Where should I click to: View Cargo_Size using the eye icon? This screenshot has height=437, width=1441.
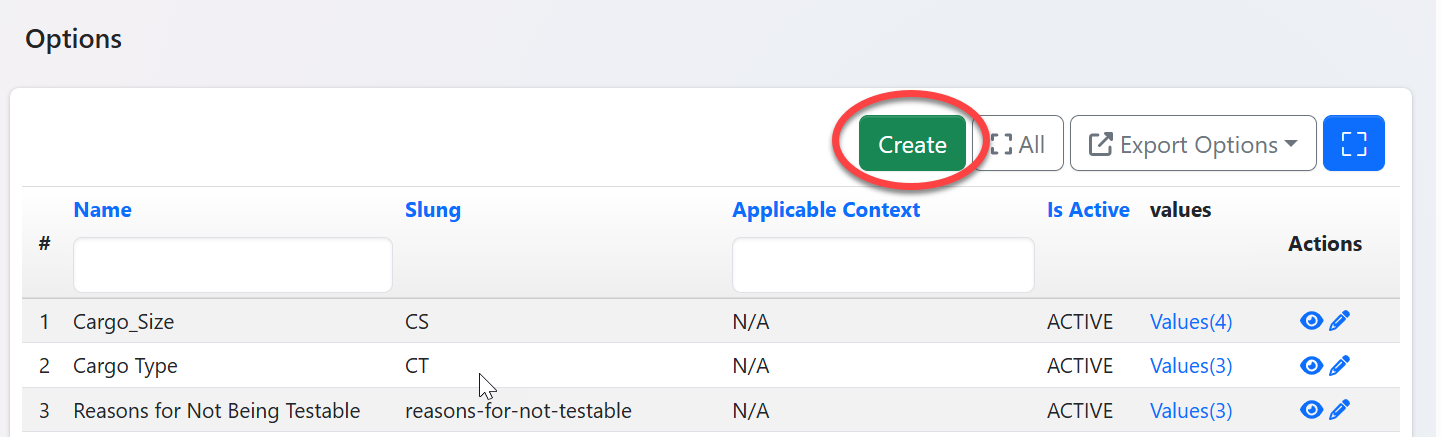click(x=1311, y=321)
